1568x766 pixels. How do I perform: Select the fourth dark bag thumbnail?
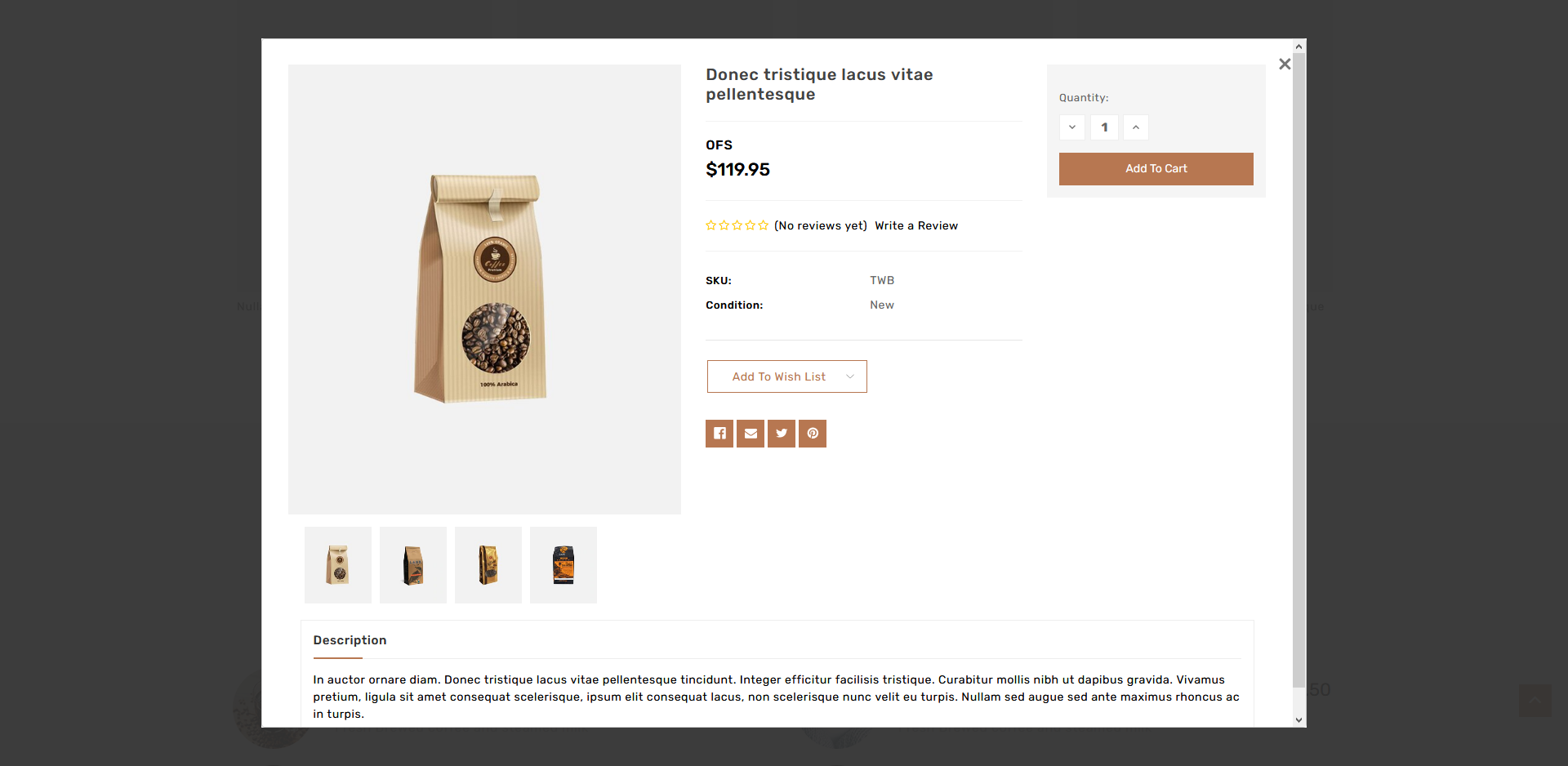click(x=563, y=565)
